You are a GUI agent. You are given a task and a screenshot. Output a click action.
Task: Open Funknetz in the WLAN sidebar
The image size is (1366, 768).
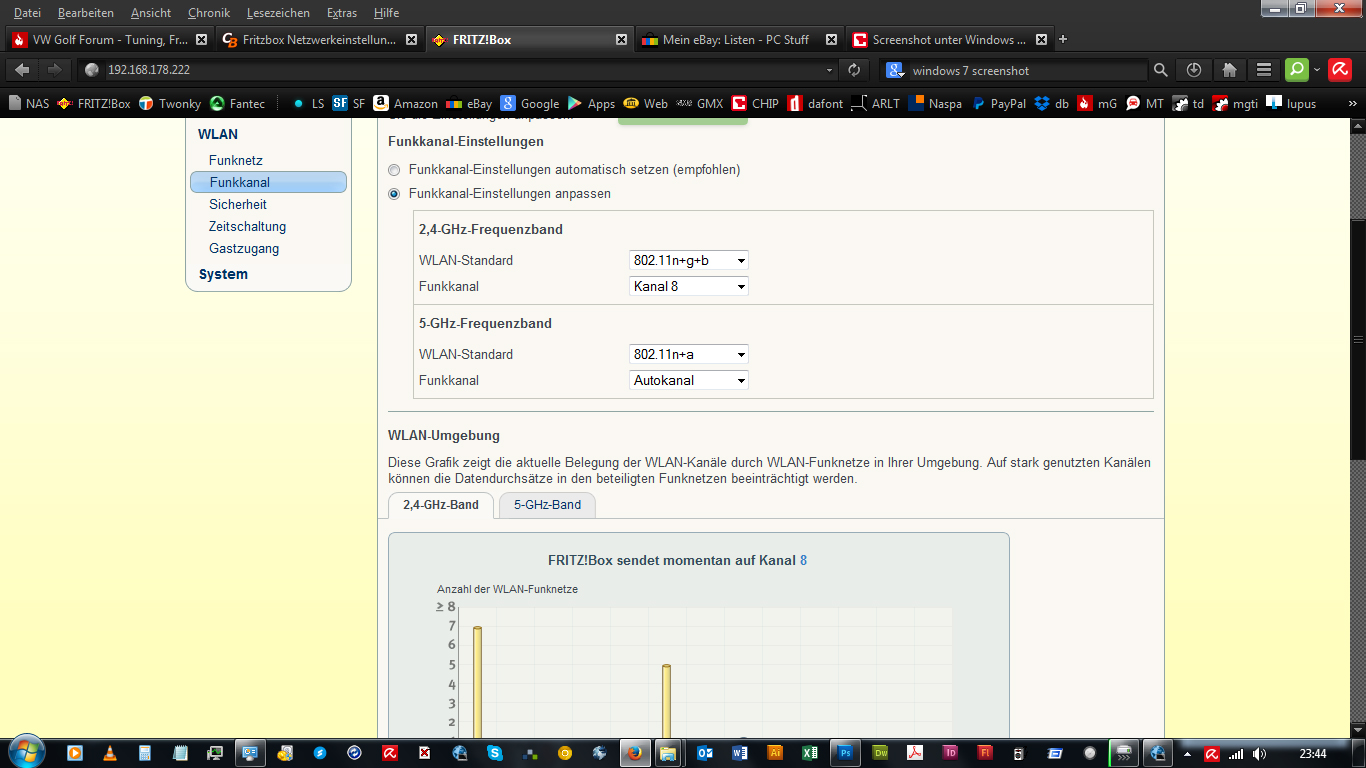236,160
